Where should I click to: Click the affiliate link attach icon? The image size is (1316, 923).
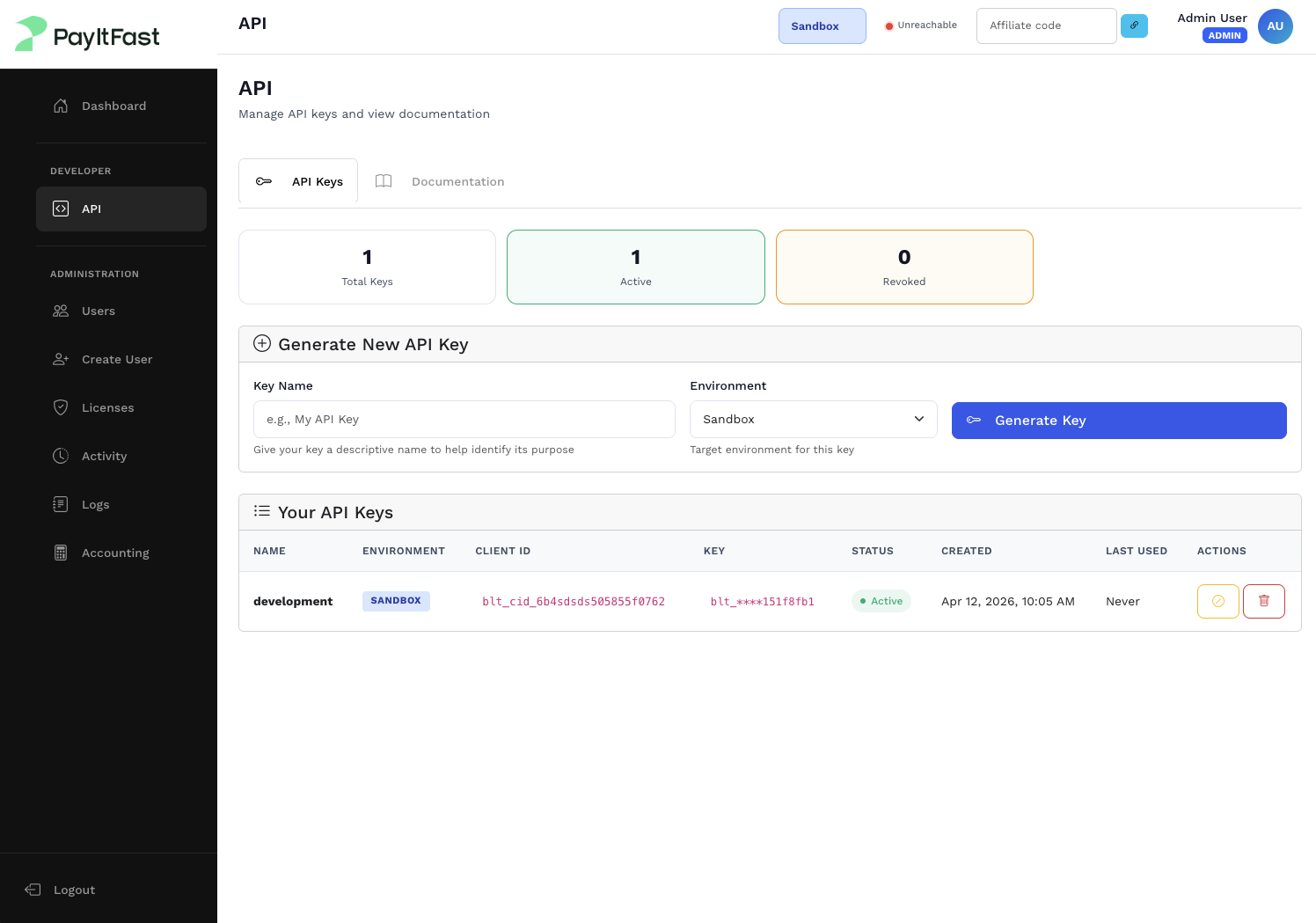(x=1134, y=26)
